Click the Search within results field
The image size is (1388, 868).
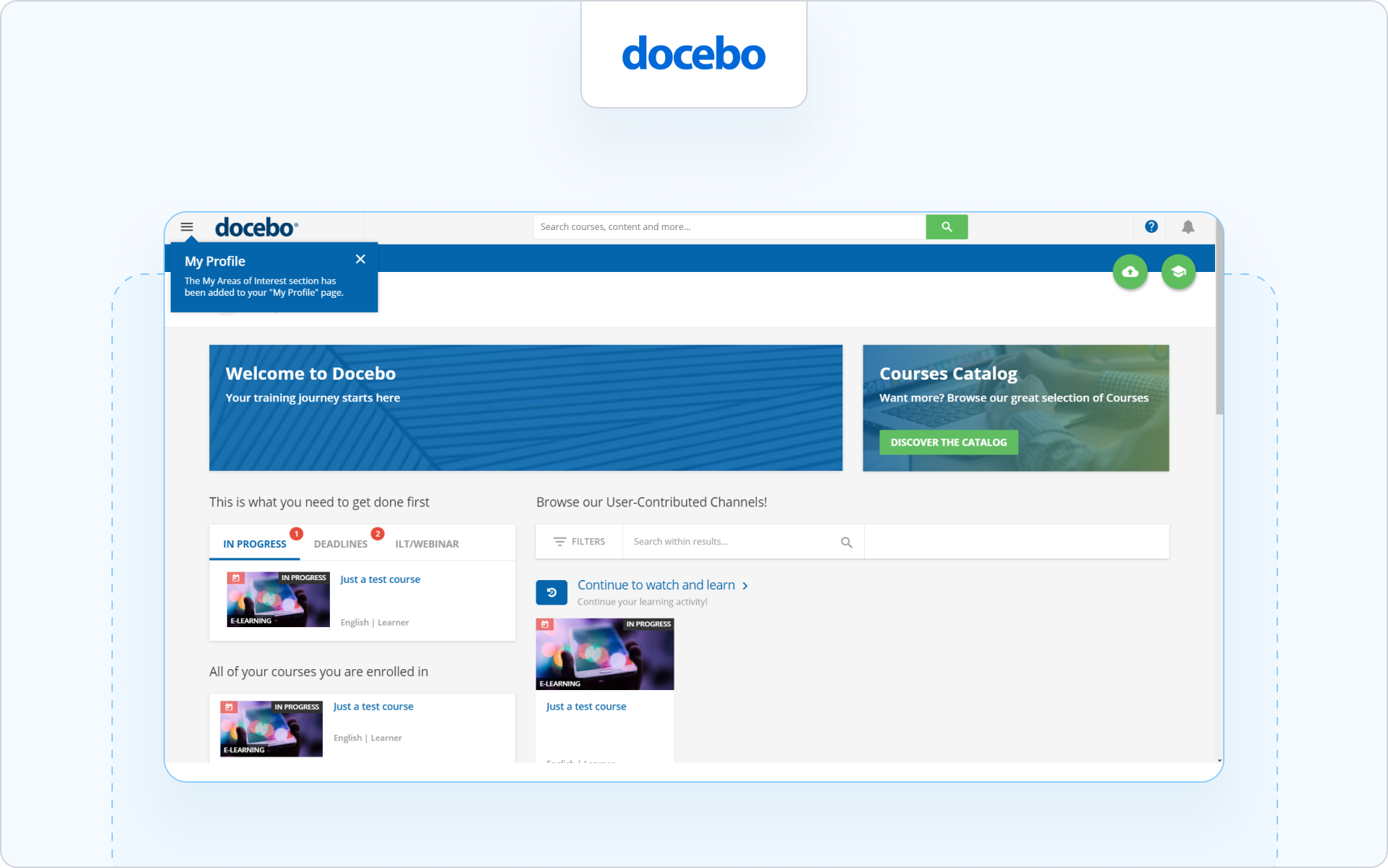tap(731, 542)
